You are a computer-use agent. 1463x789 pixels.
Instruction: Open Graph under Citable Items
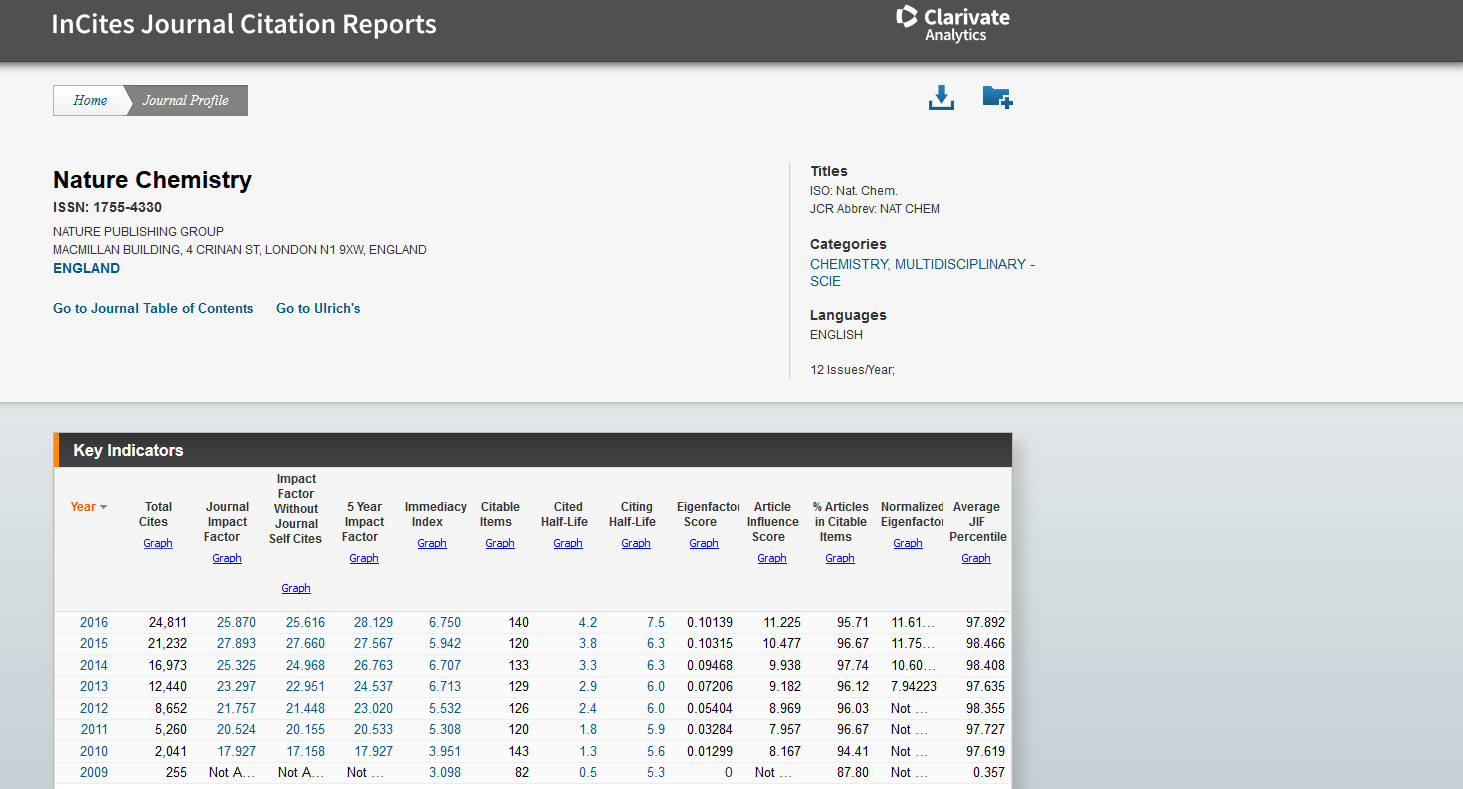coord(500,543)
